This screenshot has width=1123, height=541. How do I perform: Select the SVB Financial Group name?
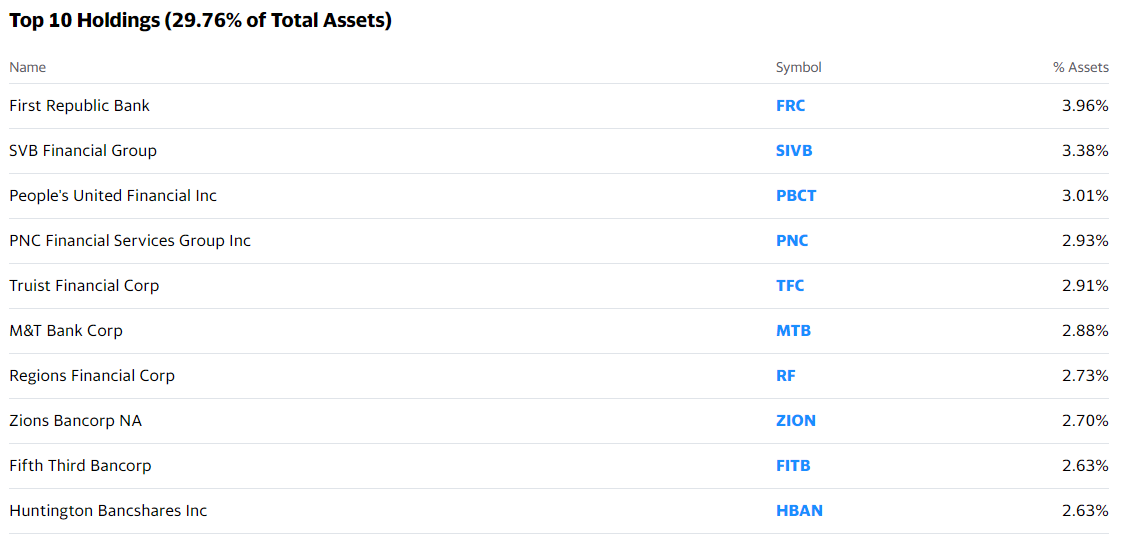click(x=82, y=151)
